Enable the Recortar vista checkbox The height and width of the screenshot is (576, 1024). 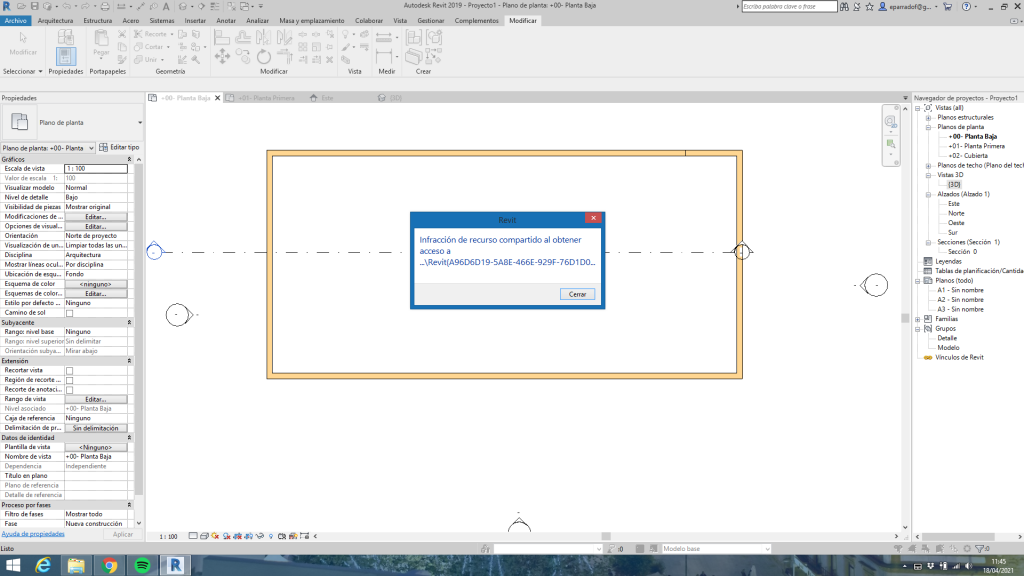pyautogui.click(x=69, y=370)
